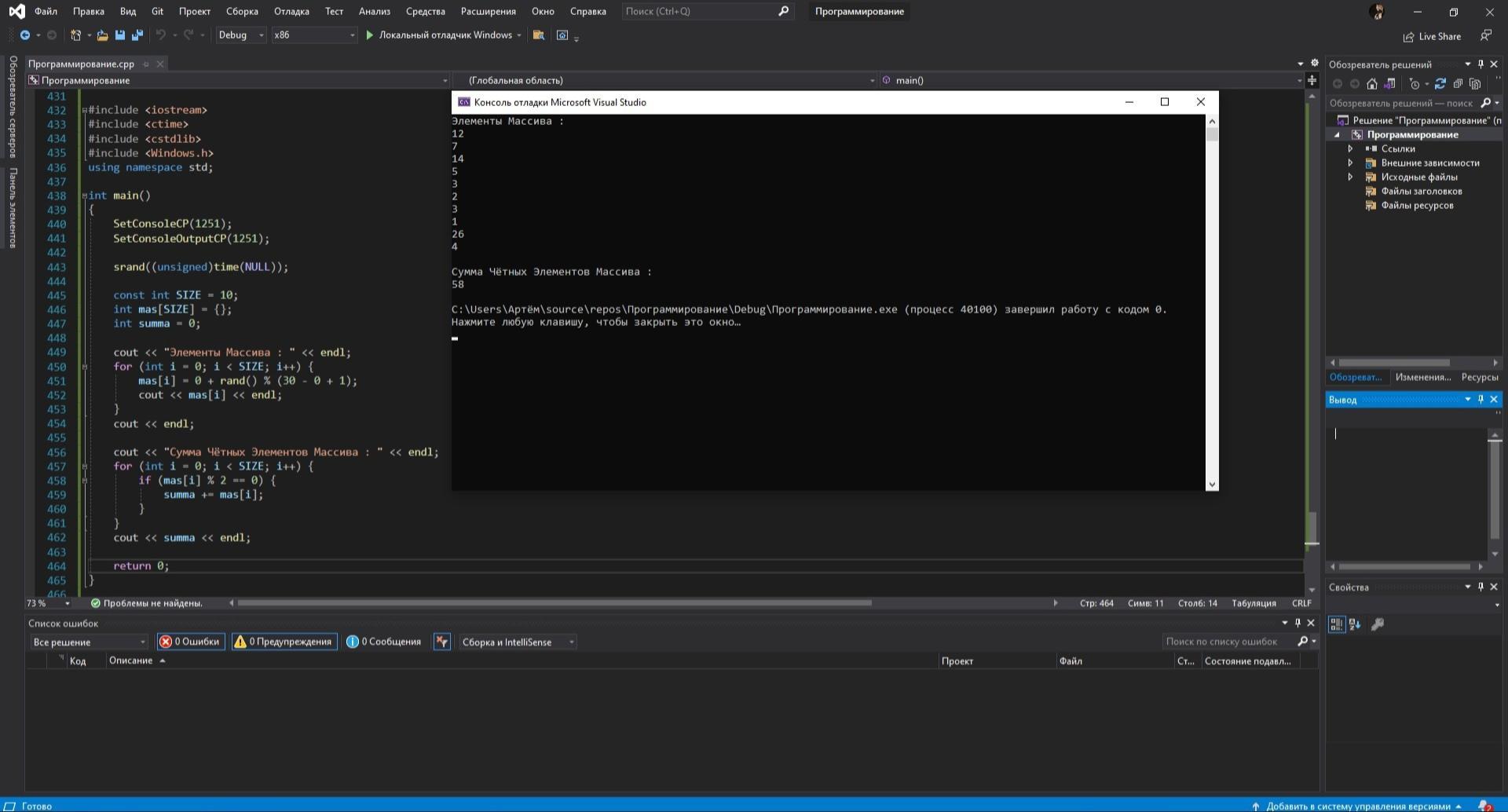Open the Debug configuration dropdown
1508x812 pixels.
(241, 35)
